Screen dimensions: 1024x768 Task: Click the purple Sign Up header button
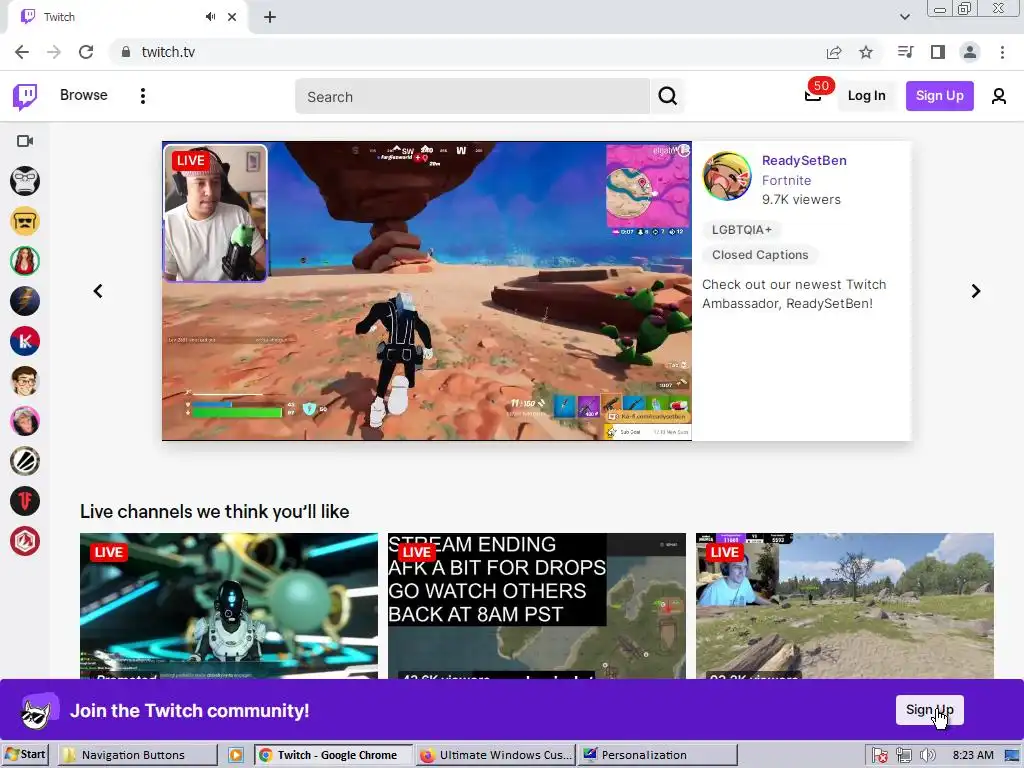(939, 96)
